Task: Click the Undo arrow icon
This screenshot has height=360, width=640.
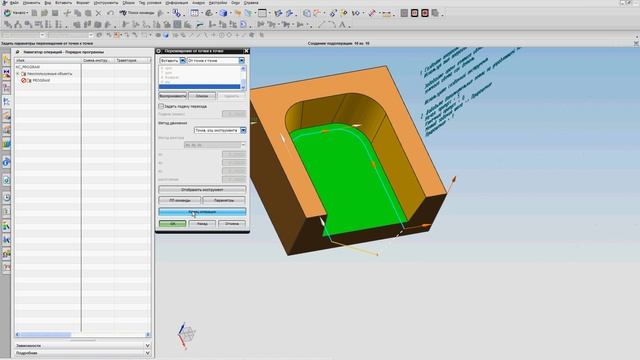Action: click(110, 13)
